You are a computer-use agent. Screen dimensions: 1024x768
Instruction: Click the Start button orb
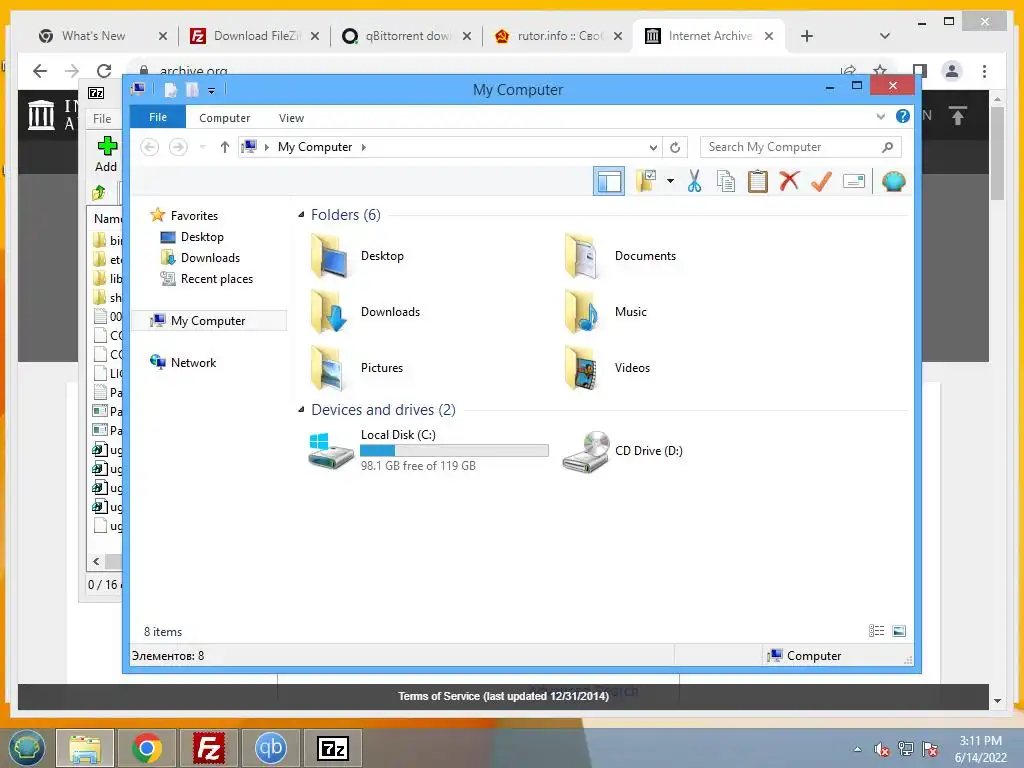(x=26, y=748)
